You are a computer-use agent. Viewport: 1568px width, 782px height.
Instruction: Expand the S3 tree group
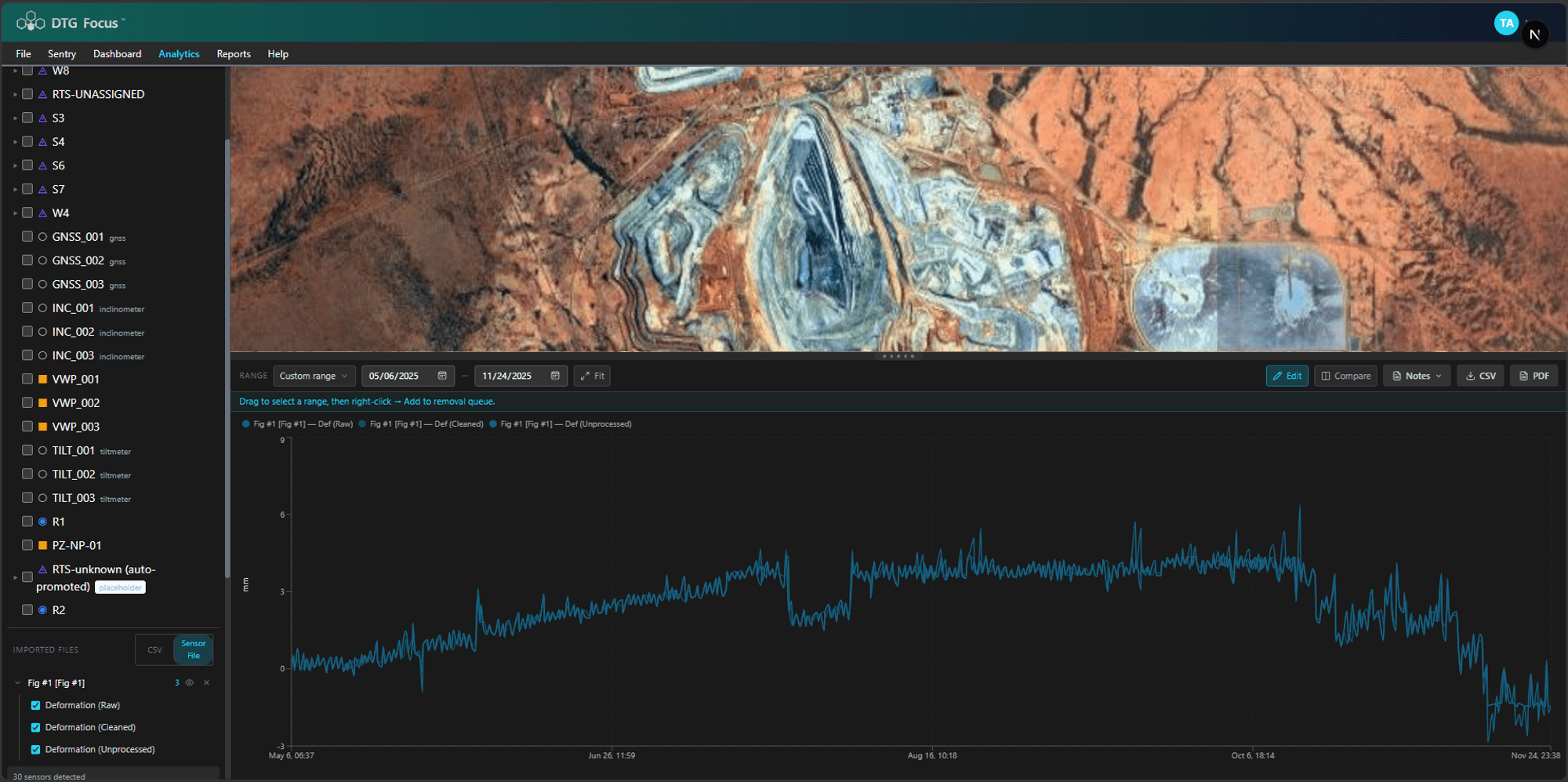click(x=15, y=118)
